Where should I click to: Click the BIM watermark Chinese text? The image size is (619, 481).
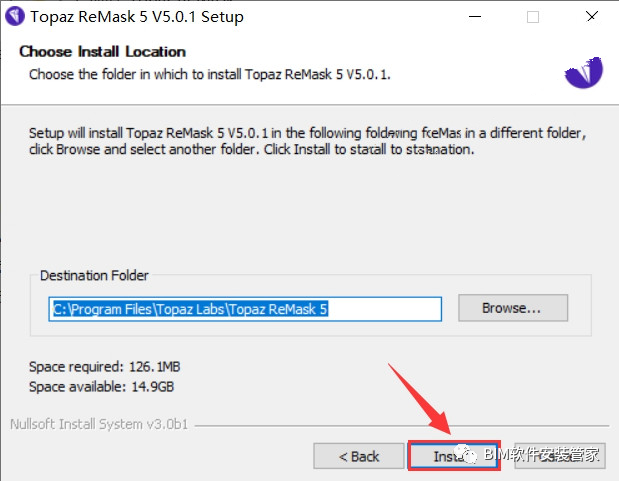541,454
